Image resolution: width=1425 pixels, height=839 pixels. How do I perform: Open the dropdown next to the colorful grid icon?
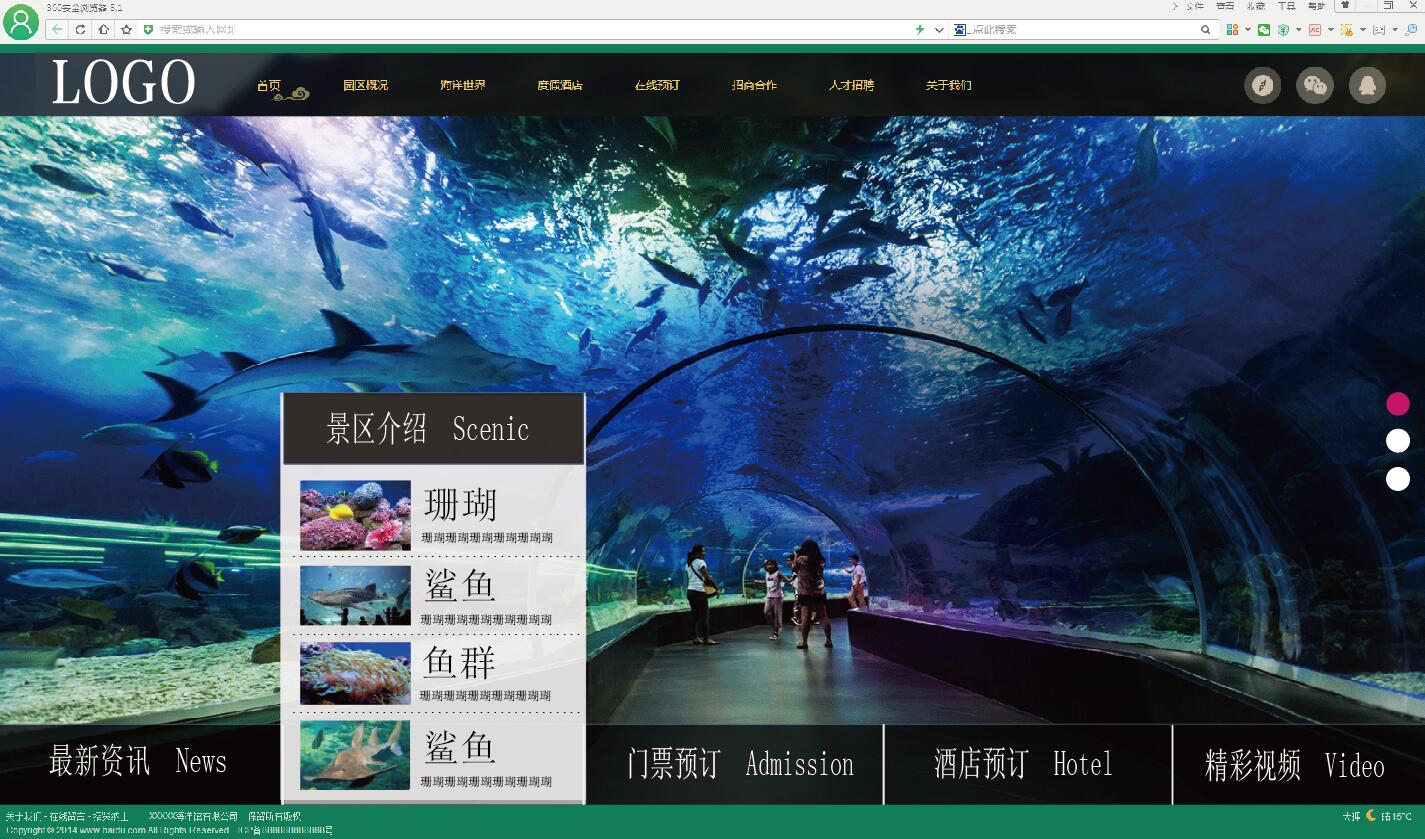(1247, 30)
